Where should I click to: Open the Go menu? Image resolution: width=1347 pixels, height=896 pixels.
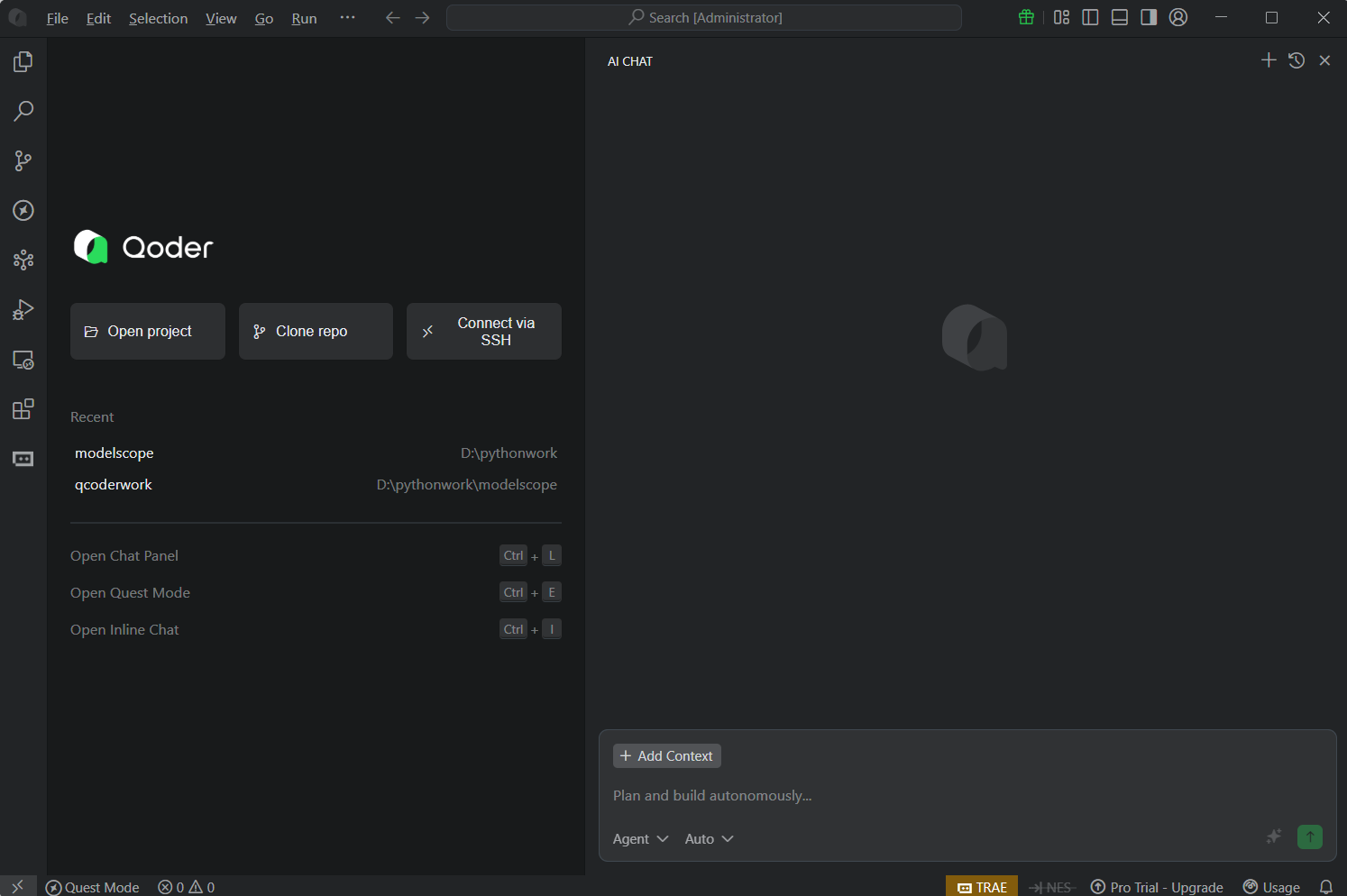[x=264, y=18]
